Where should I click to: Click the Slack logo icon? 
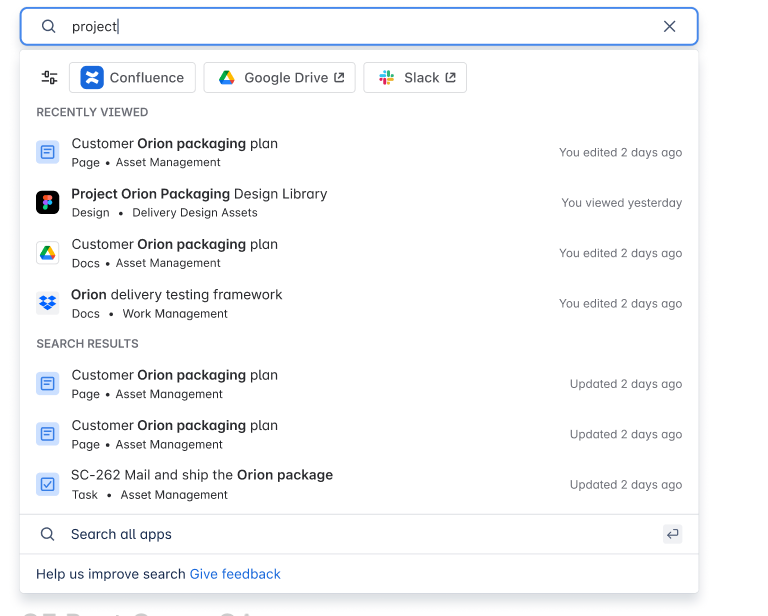pyautogui.click(x=386, y=77)
